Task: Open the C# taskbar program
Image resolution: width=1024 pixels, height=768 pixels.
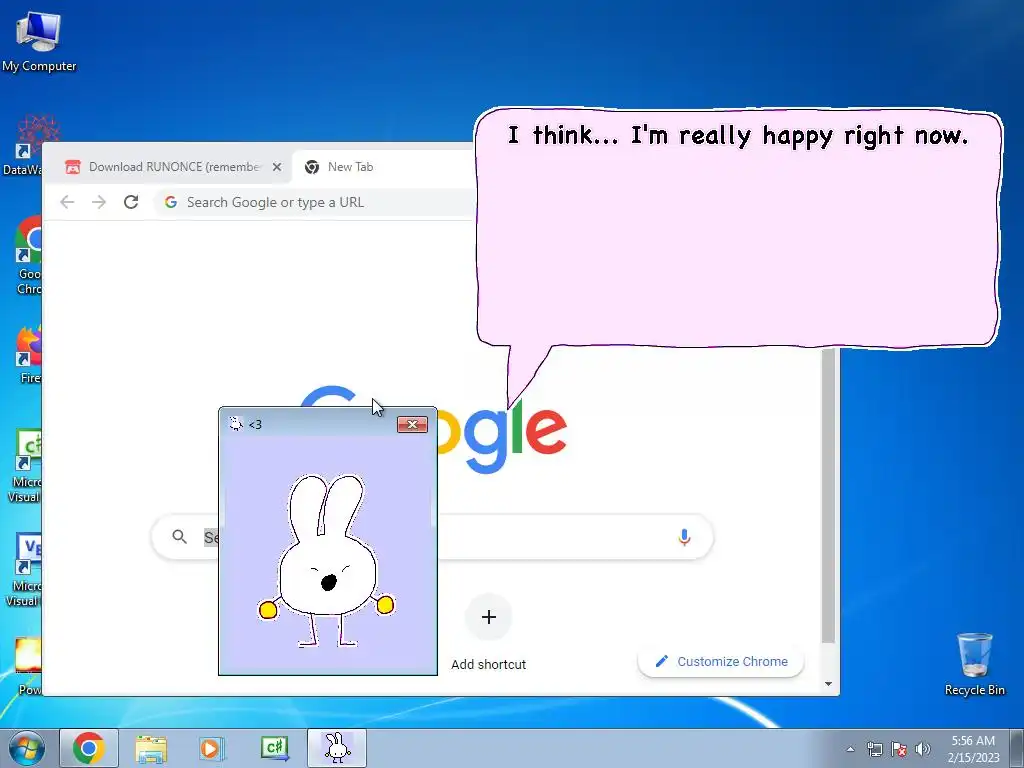Action: pyautogui.click(x=274, y=748)
